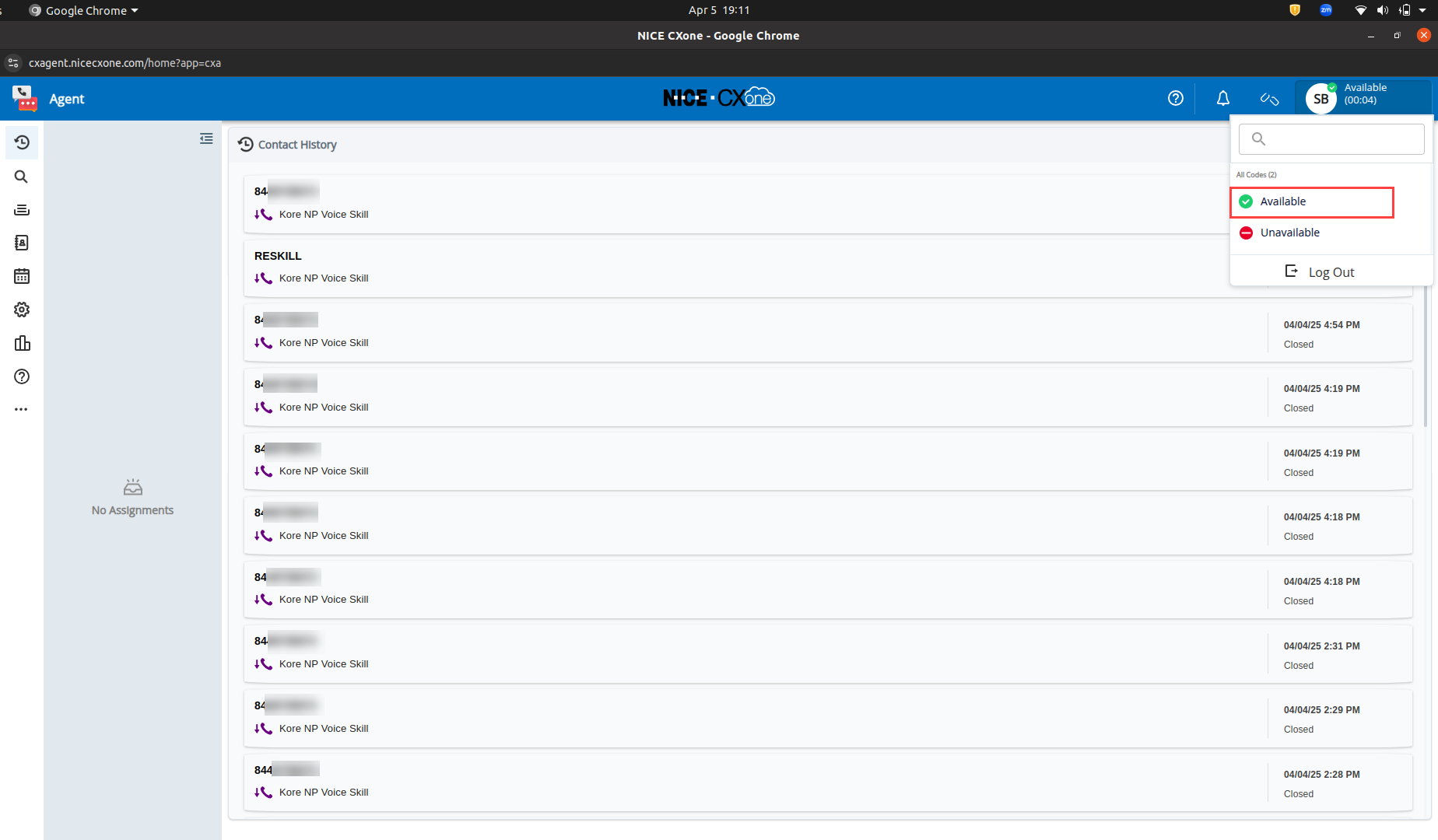Focus the status code search field
The image size is (1438, 840).
[1331, 139]
